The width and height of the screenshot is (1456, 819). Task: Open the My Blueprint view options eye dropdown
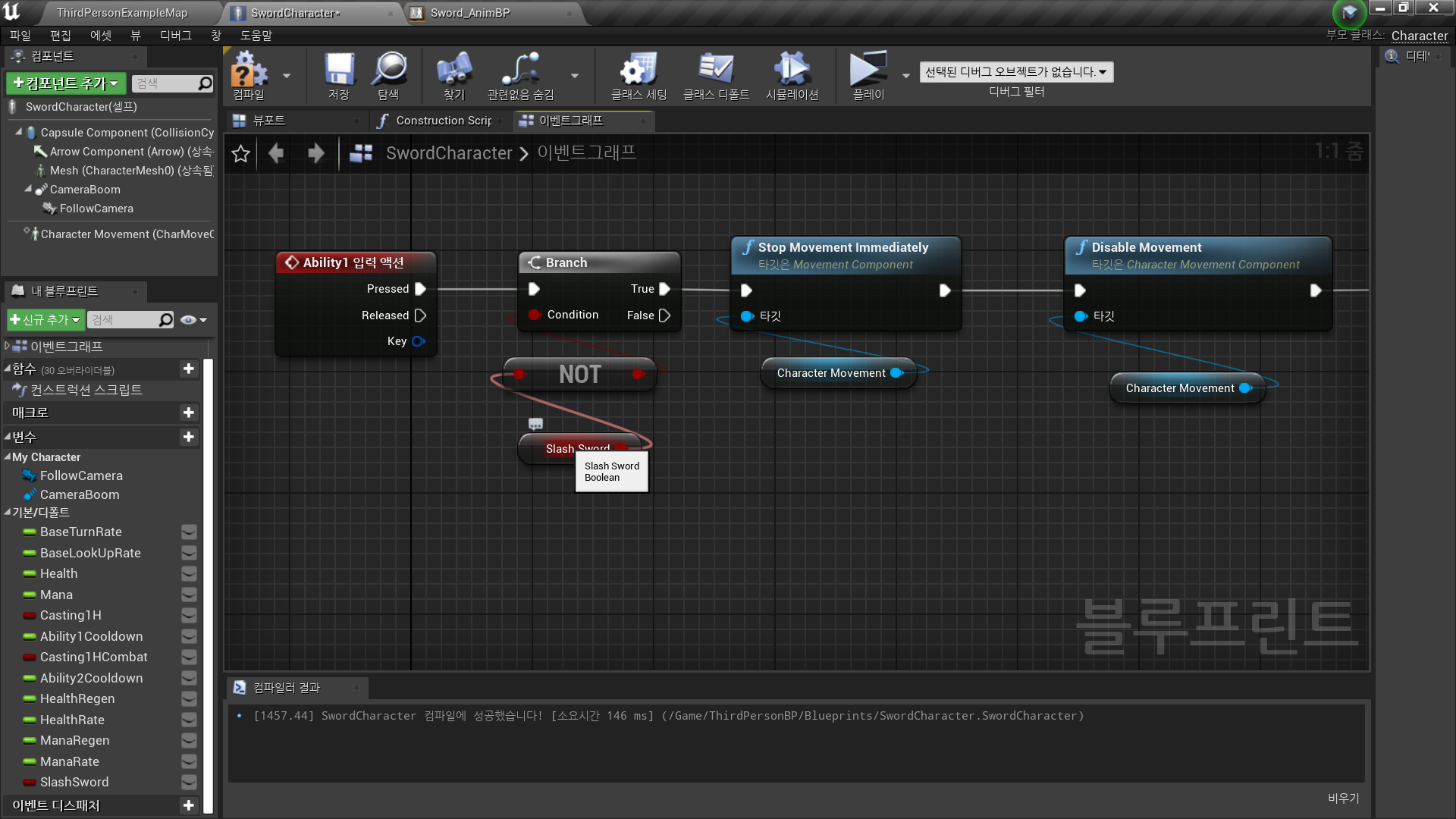tap(193, 320)
